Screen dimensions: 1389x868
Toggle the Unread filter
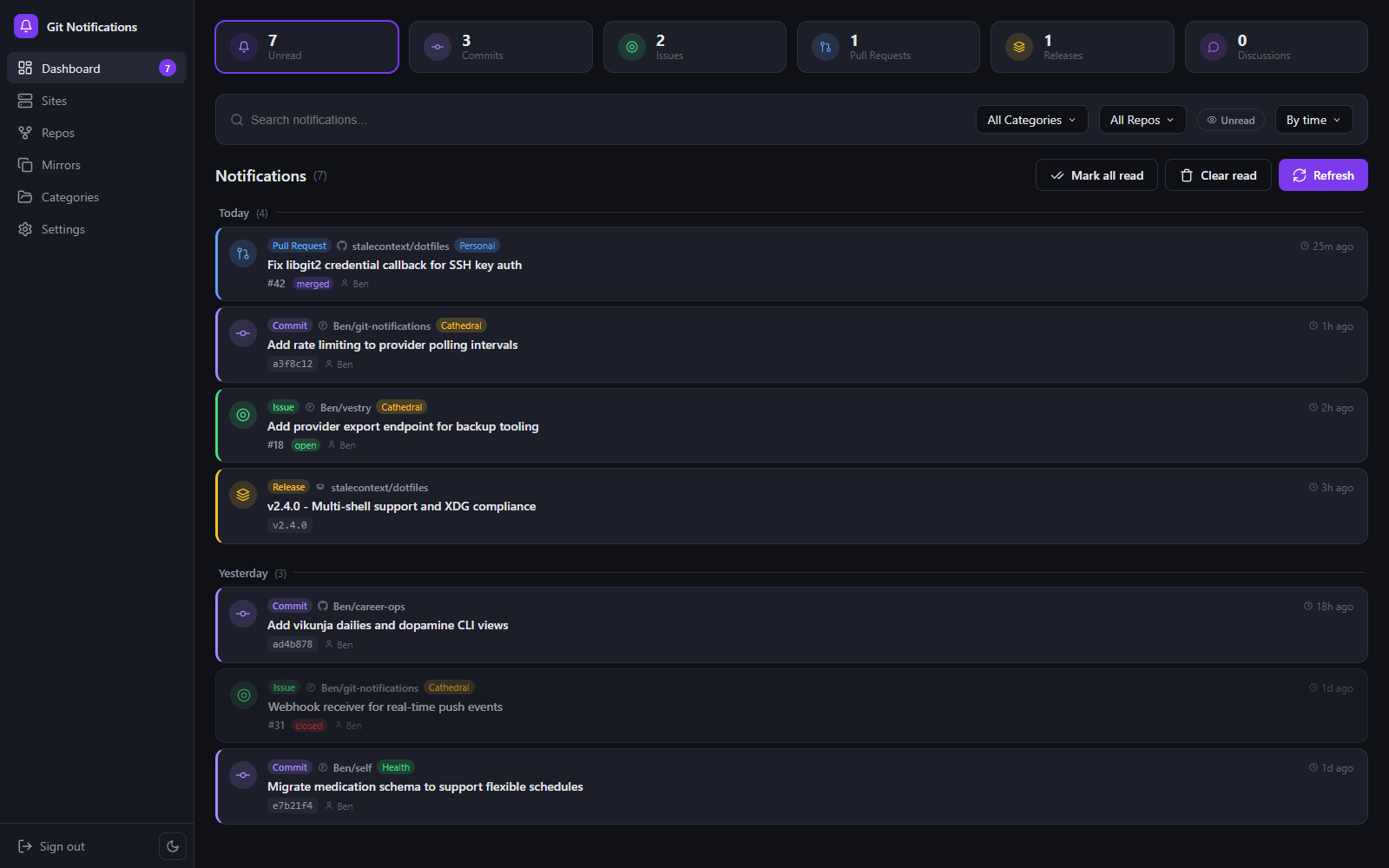1231,120
